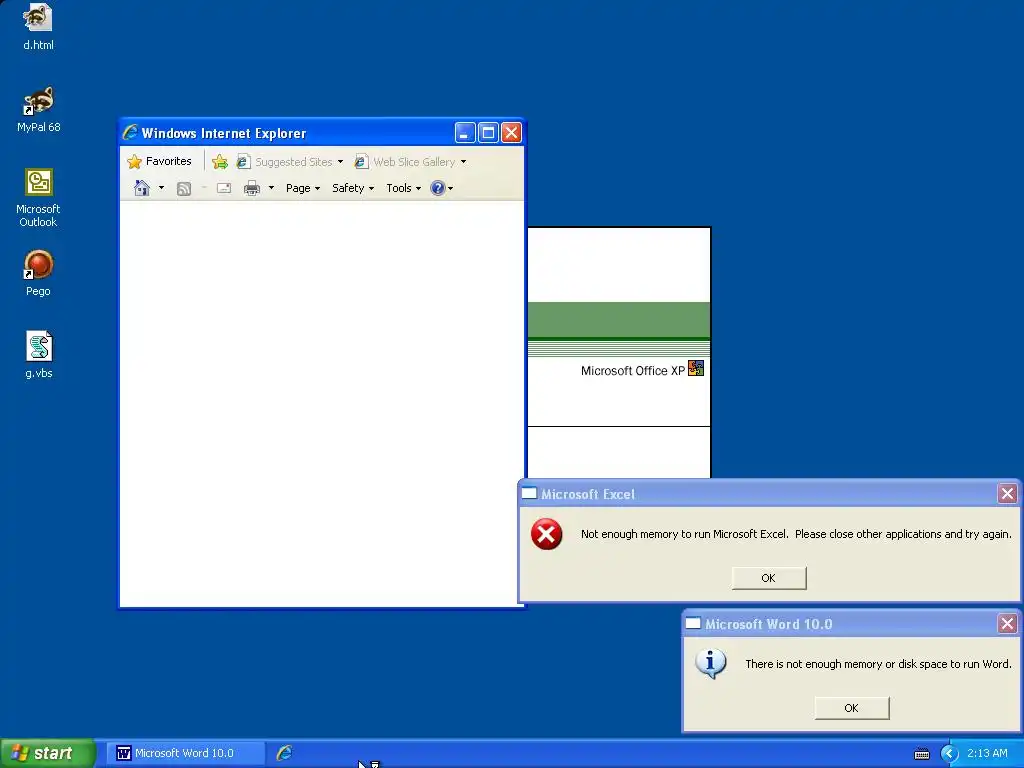
Task: Open Web Slice Gallery link
Action: click(x=405, y=161)
